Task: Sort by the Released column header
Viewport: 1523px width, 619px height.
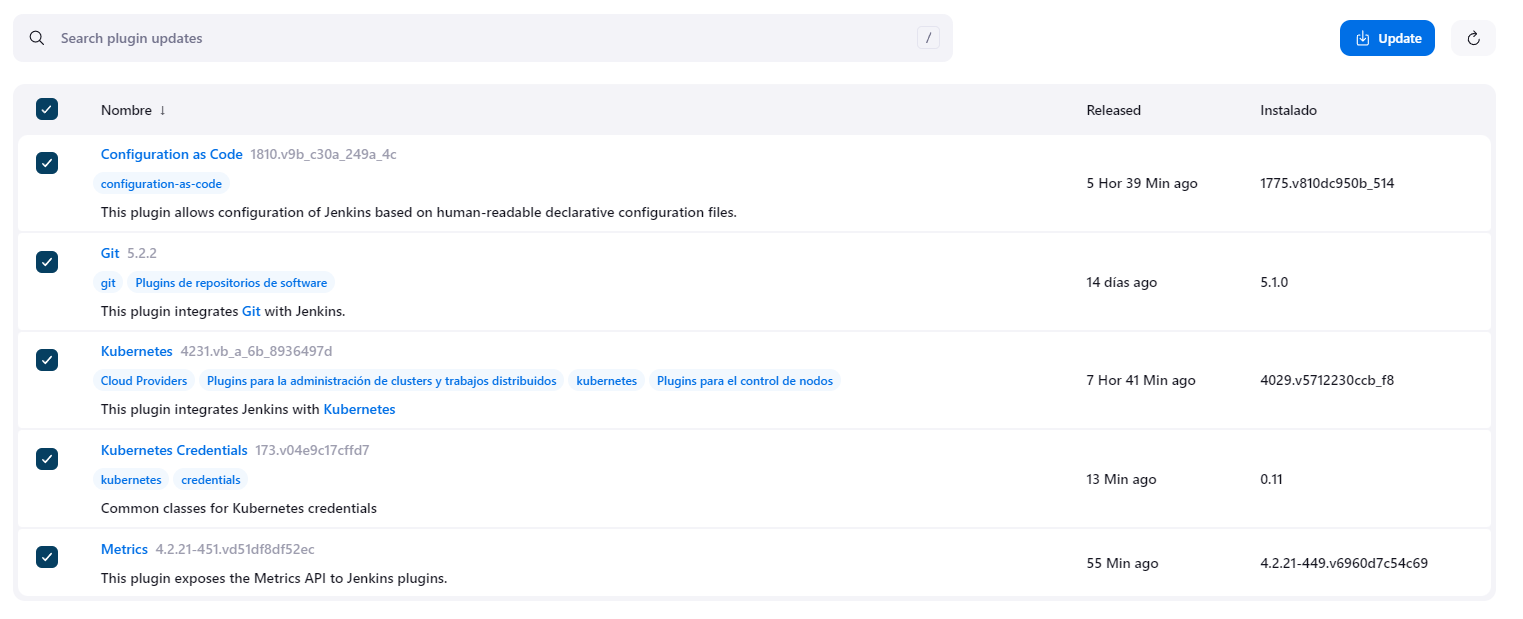Action: point(1113,110)
